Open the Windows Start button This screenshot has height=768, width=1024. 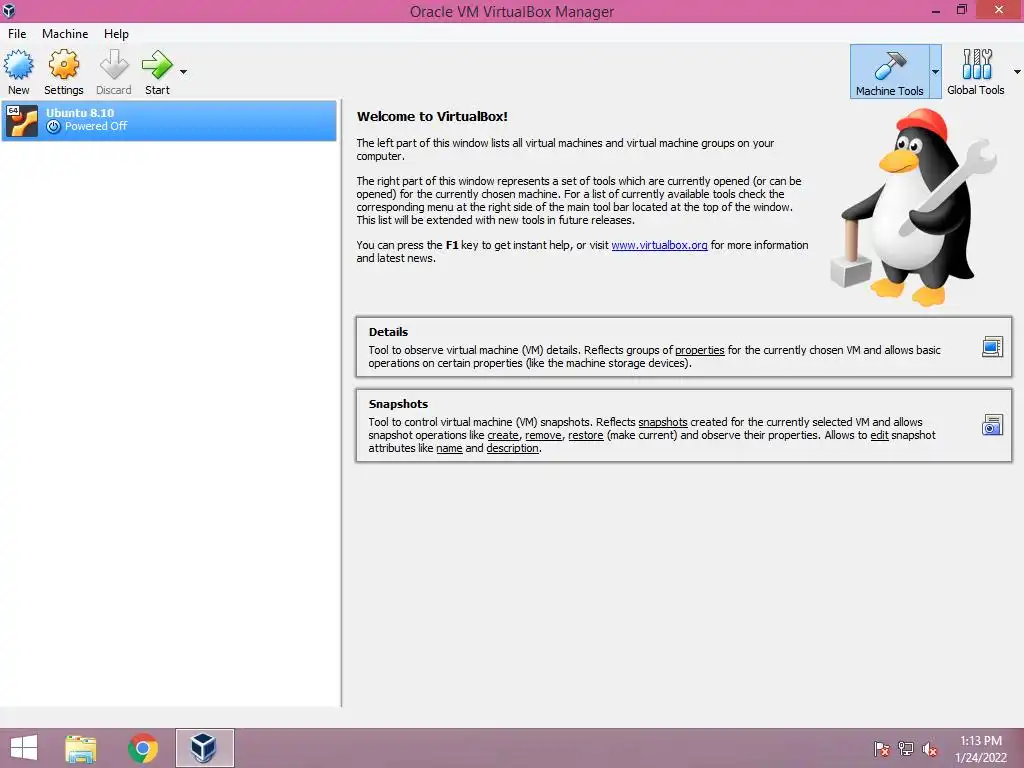coord(24,748)
